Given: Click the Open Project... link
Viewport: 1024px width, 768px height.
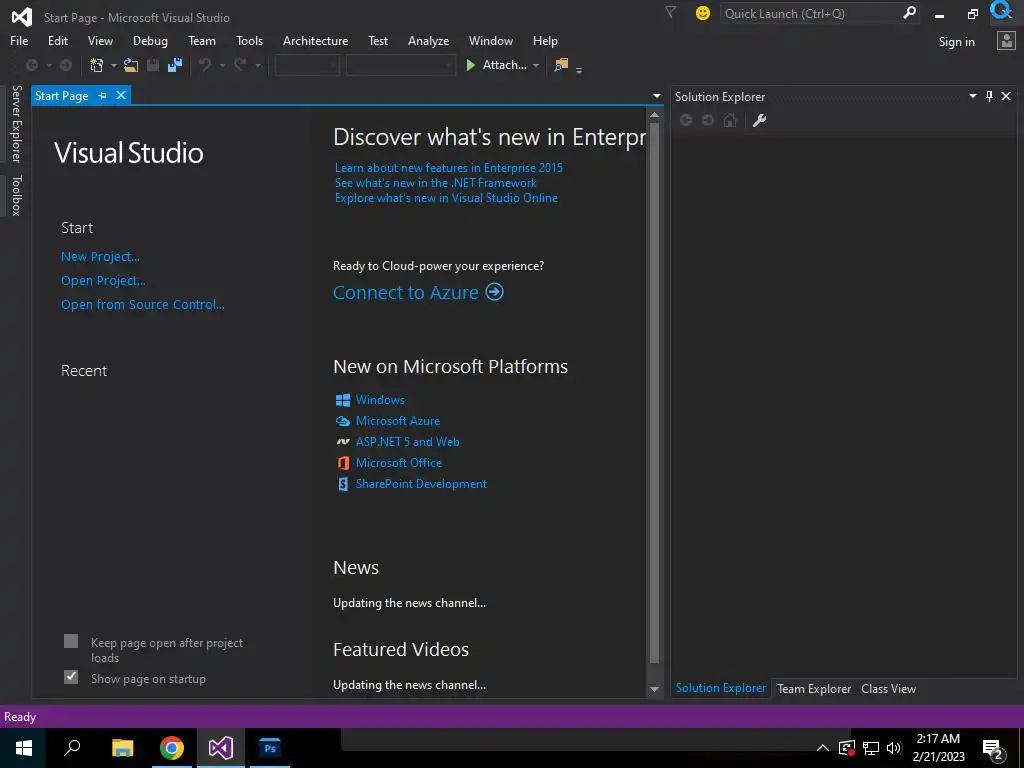Looking at the screenshot, I should coord(103,281).
